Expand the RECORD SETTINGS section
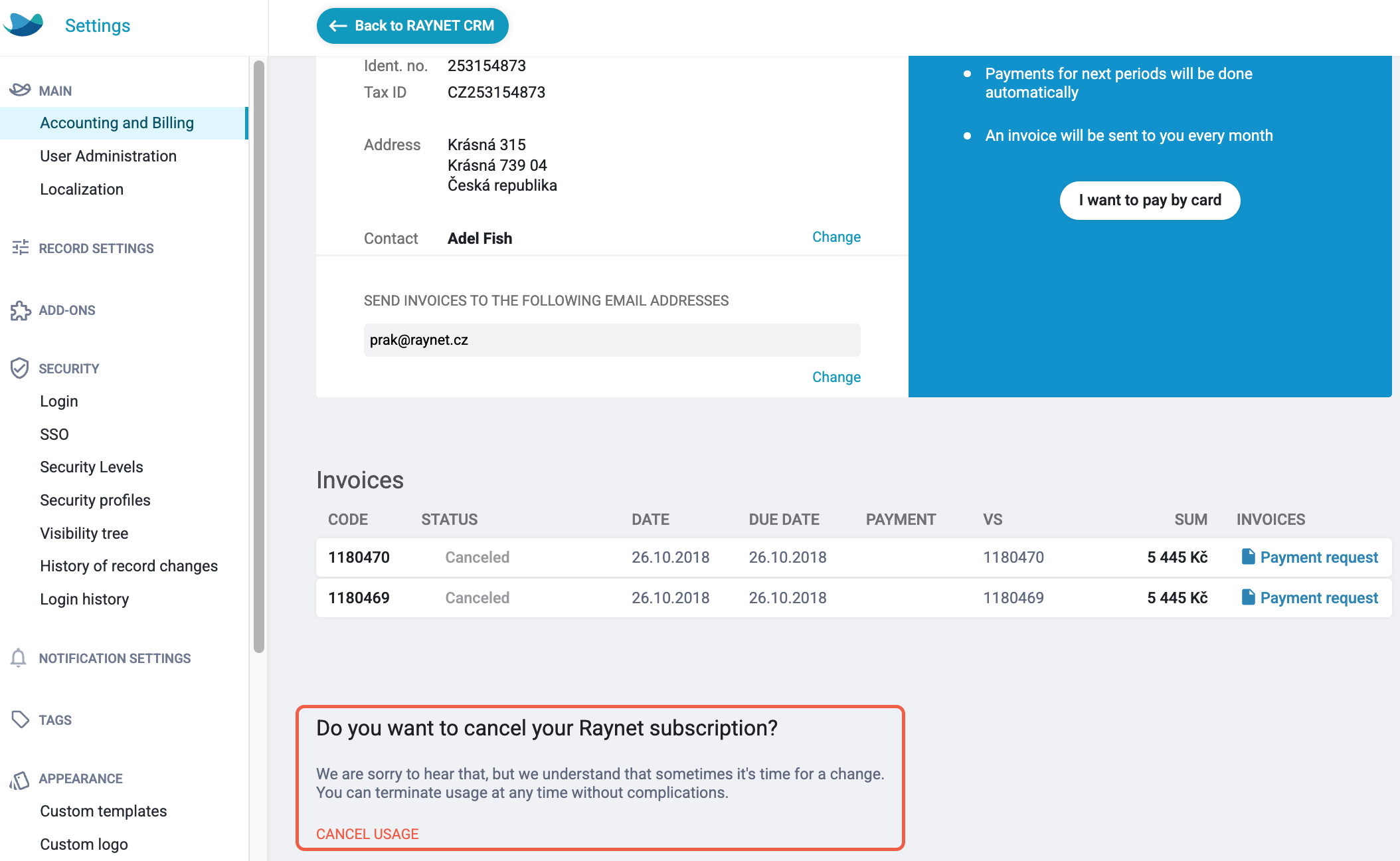This screenshot has width=1400, height=861. pyautogui.click(x=96, y=248)
